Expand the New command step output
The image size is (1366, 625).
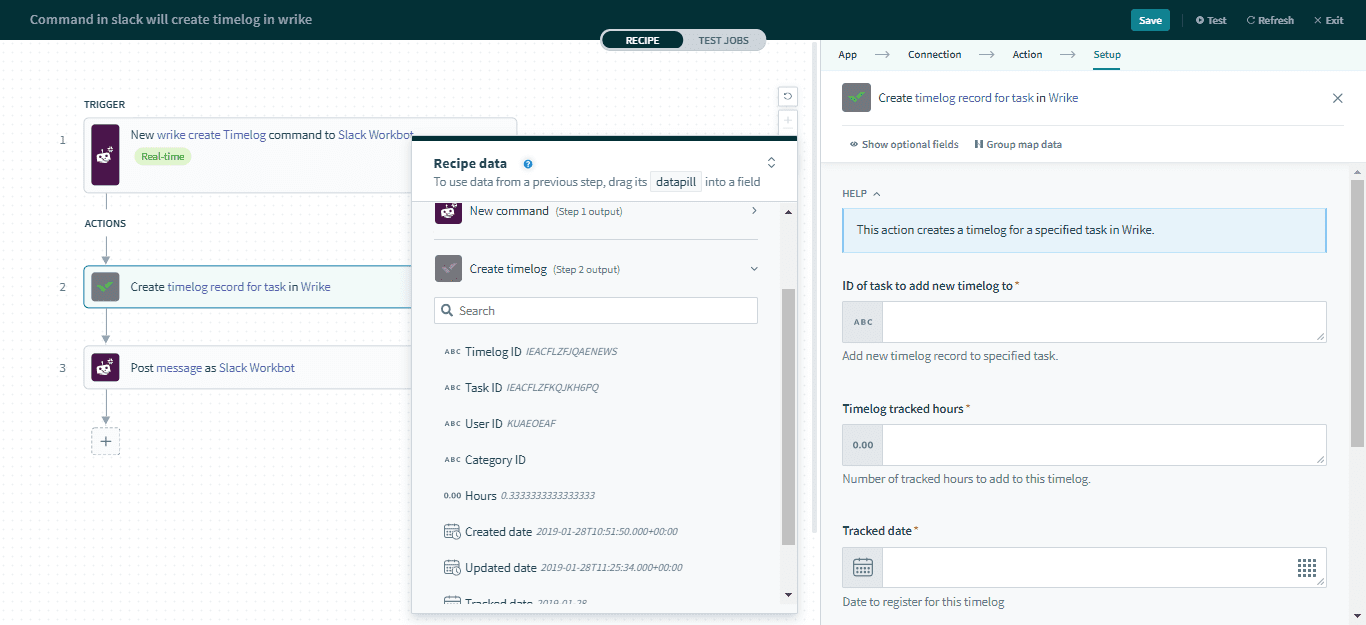coord(755,211)
